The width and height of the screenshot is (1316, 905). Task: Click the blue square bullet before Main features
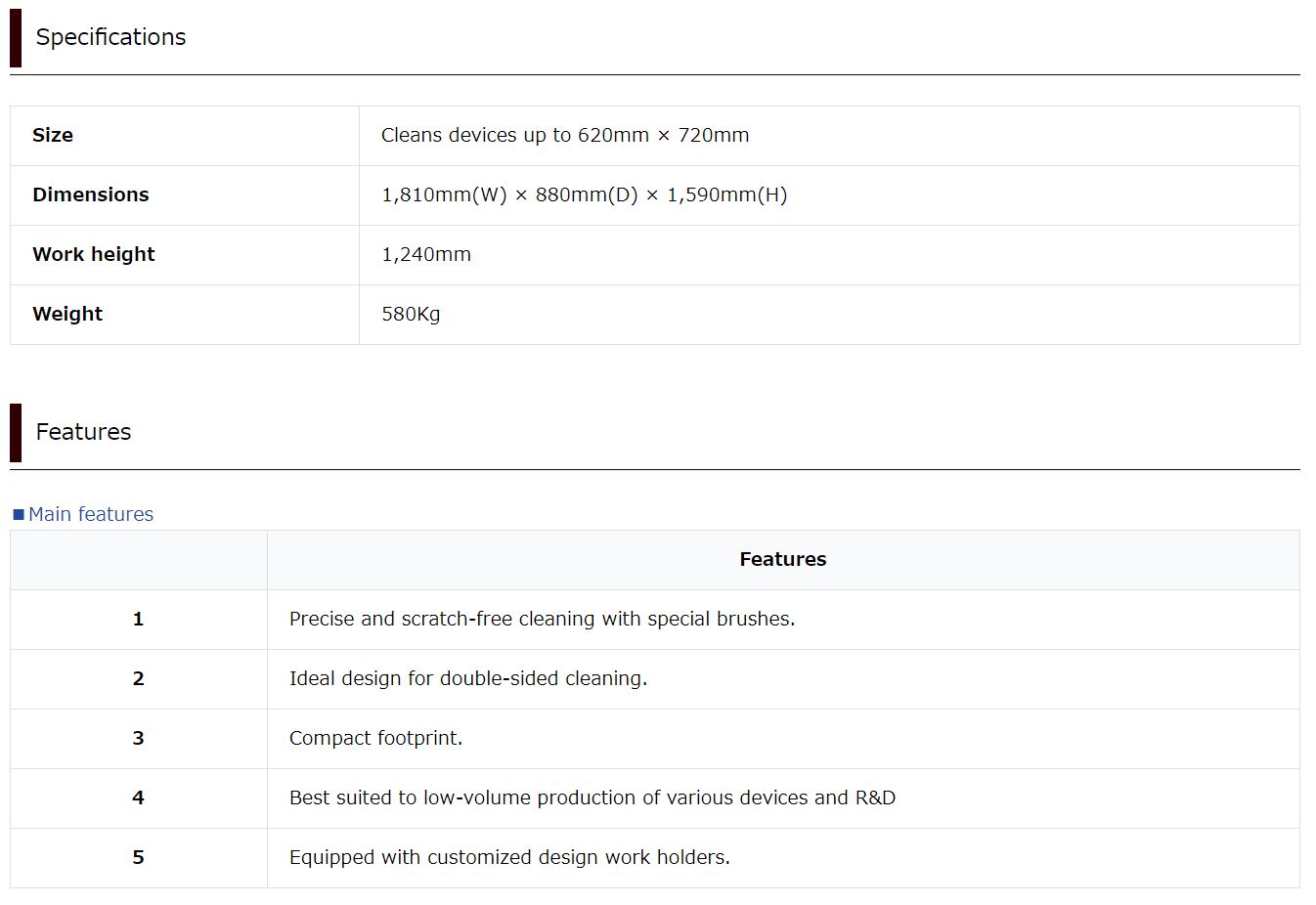pos(18,515)
